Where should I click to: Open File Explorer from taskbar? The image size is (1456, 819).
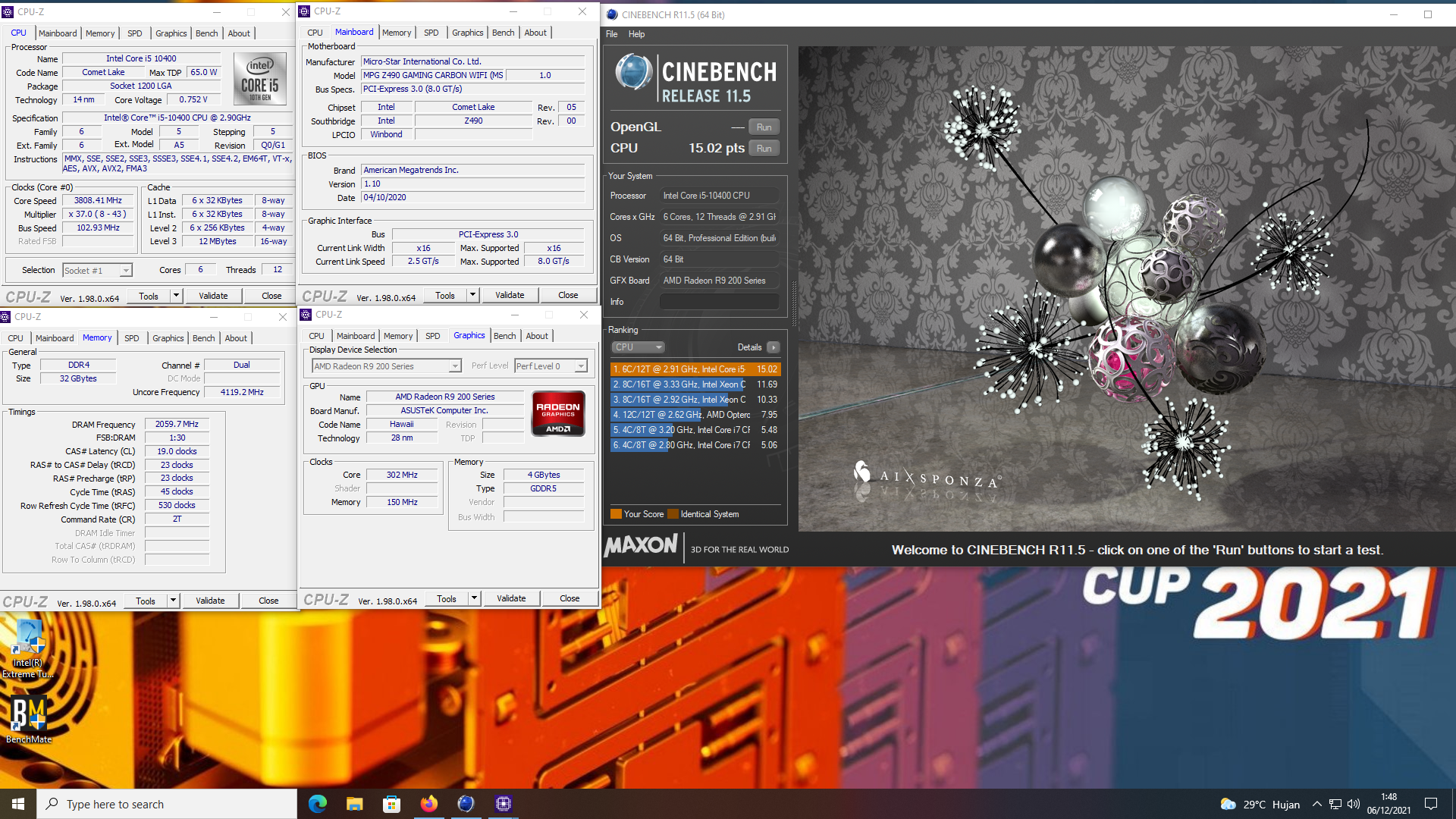(x=355, y=804)
